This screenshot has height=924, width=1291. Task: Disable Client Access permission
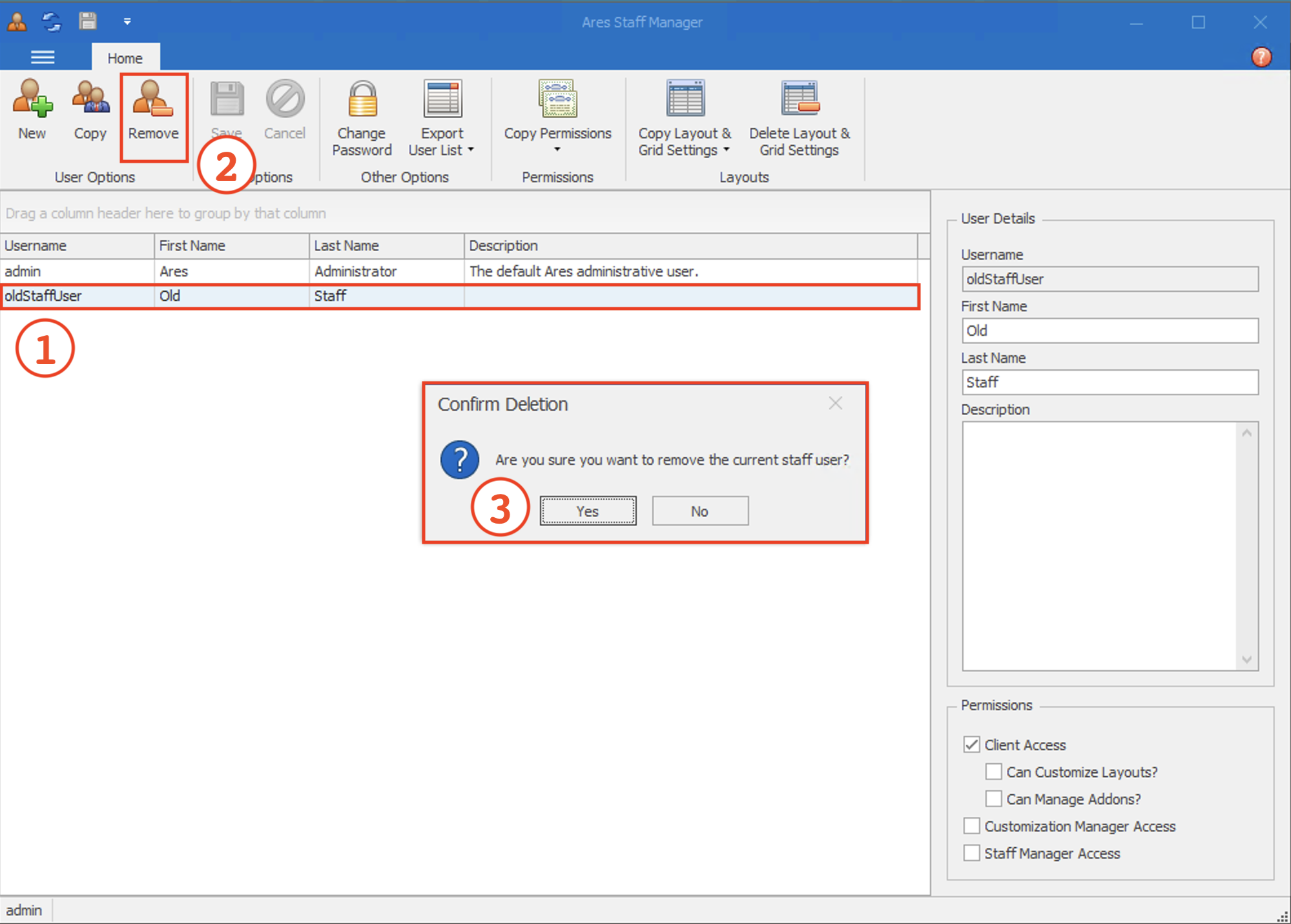971,744
